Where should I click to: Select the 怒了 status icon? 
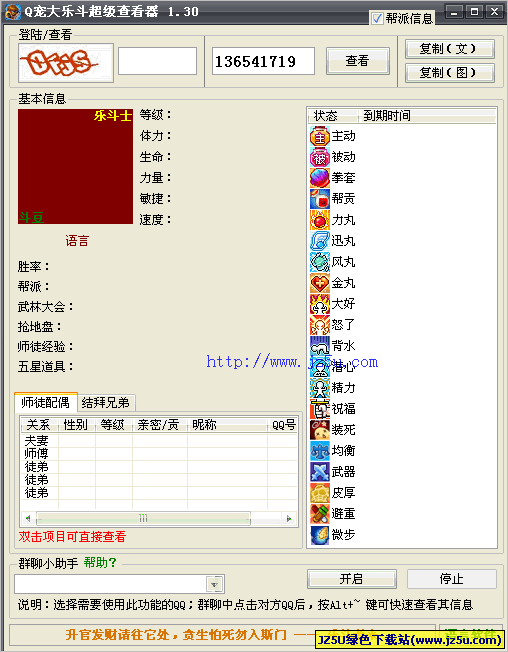[x=320, y=325]
